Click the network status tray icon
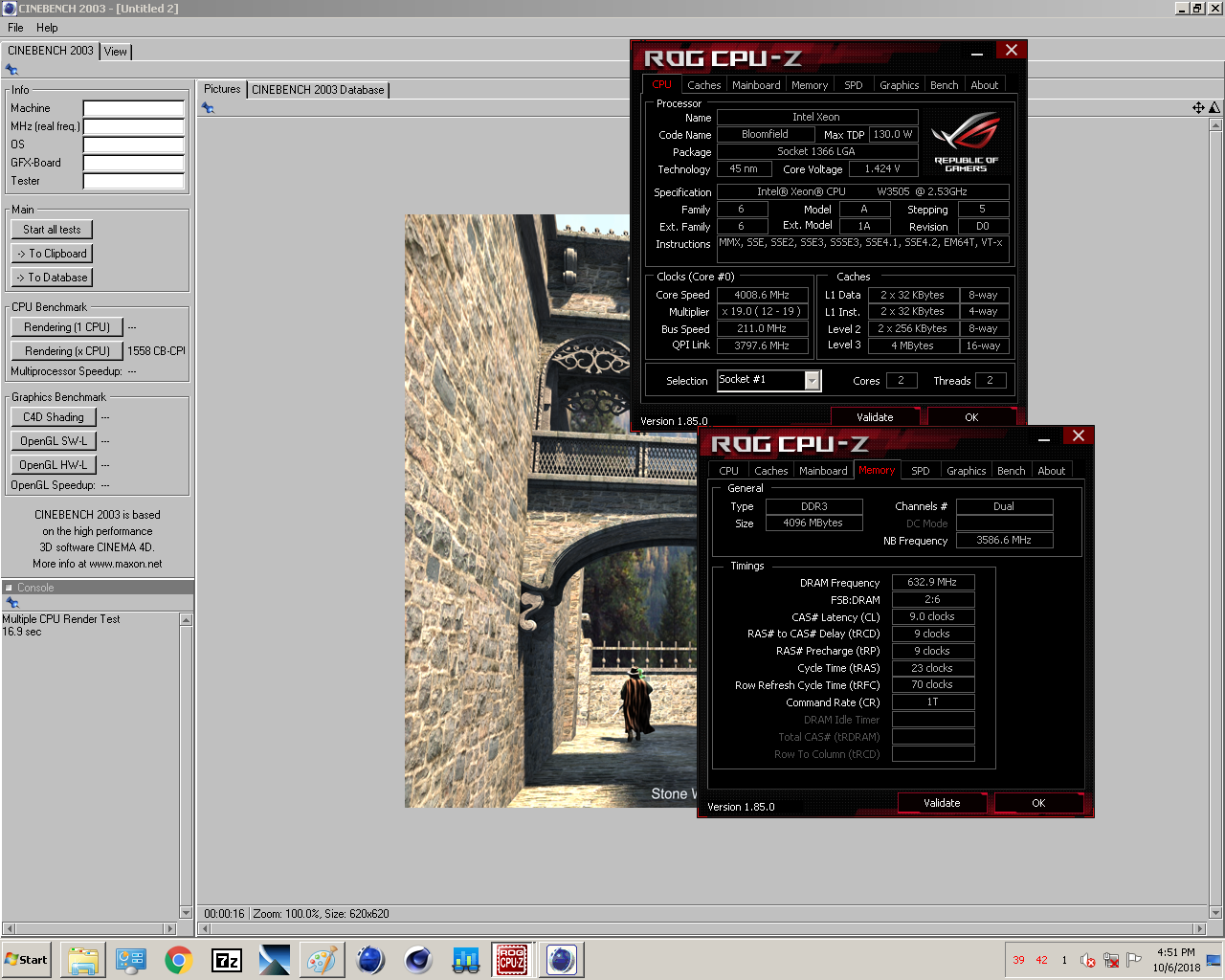 coord(1111,960)
